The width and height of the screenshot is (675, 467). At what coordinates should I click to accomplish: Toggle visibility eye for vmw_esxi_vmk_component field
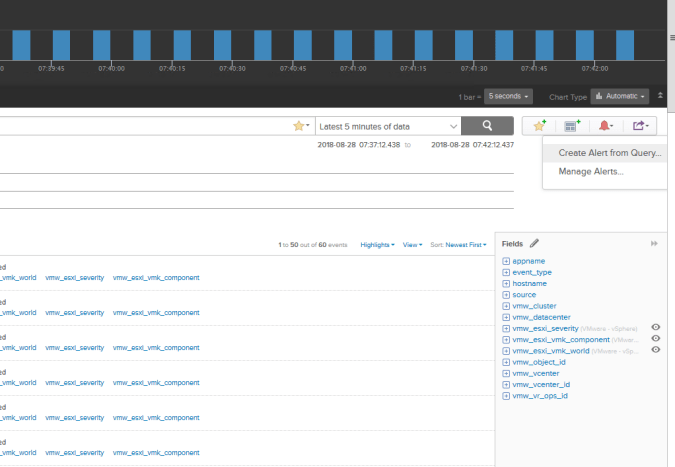[x=656, y=339]
